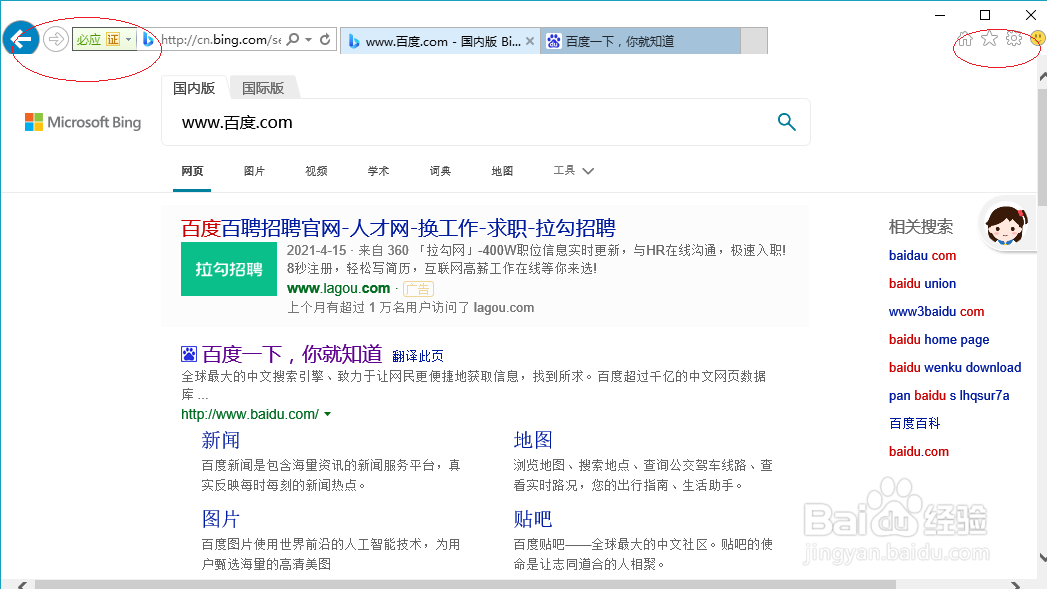Expand the 工具 dropdown menu
Image resolution: width=1047 pixels, height=589 pixels.
click(x=574, y=171)
